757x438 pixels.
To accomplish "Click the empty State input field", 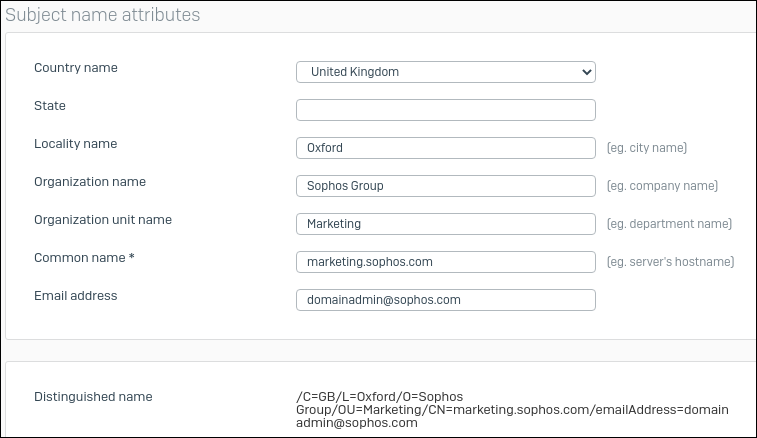I will point(445,110).
